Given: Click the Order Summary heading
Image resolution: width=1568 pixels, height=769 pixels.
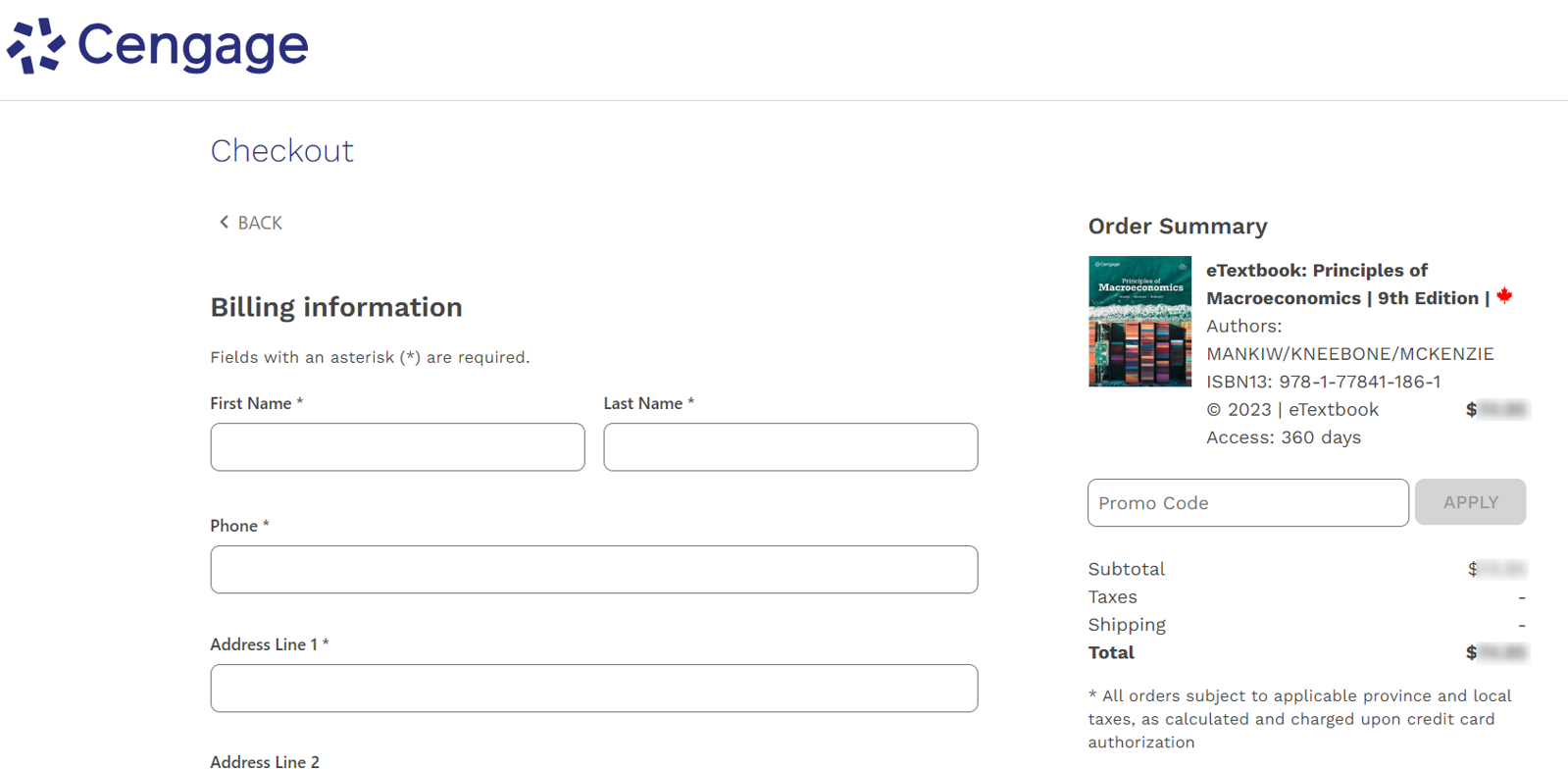Looking at the screenshot, I should coord(1178,227).
